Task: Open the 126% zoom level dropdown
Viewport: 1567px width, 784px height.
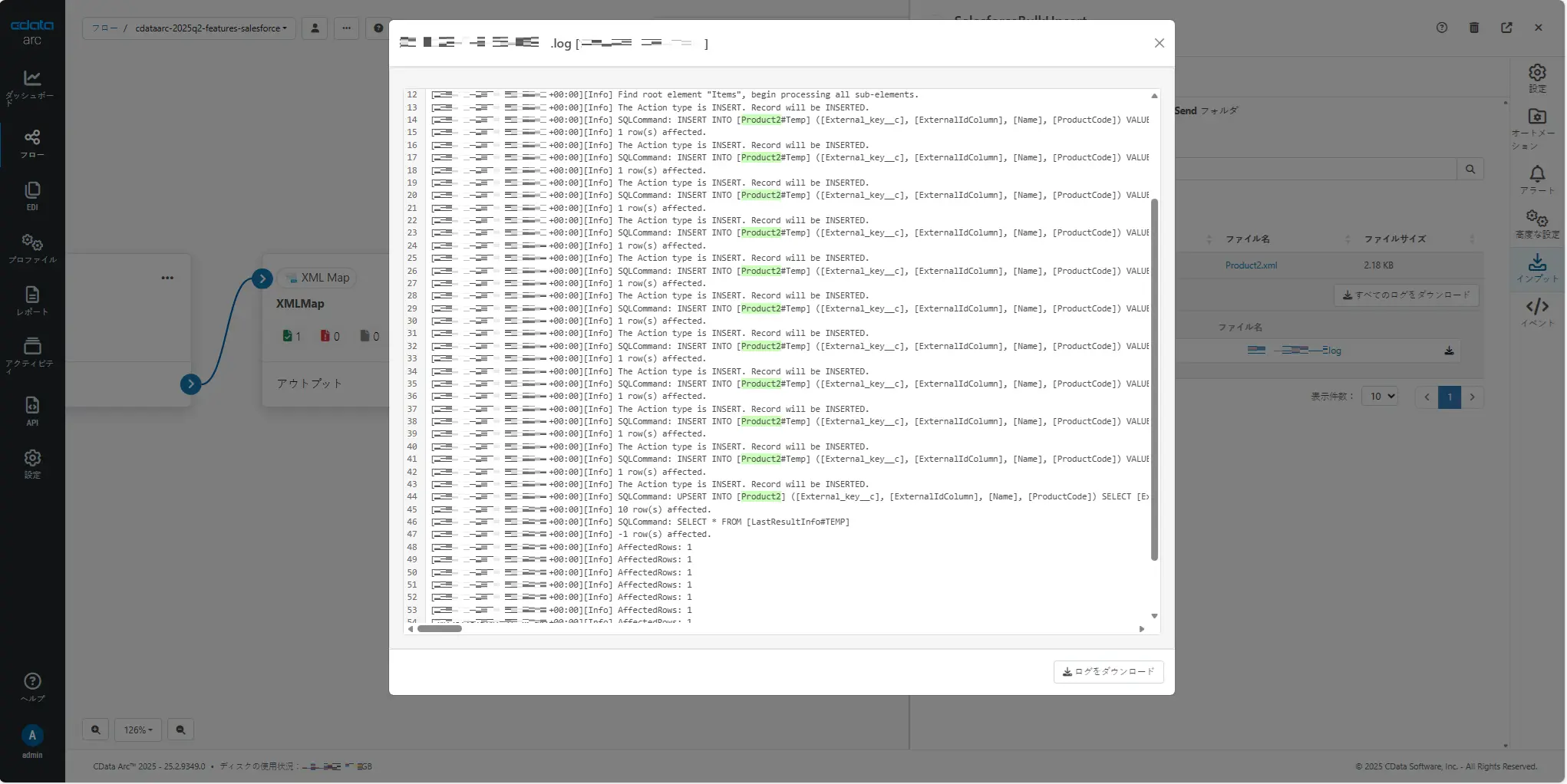Action: tap(137, 730)
